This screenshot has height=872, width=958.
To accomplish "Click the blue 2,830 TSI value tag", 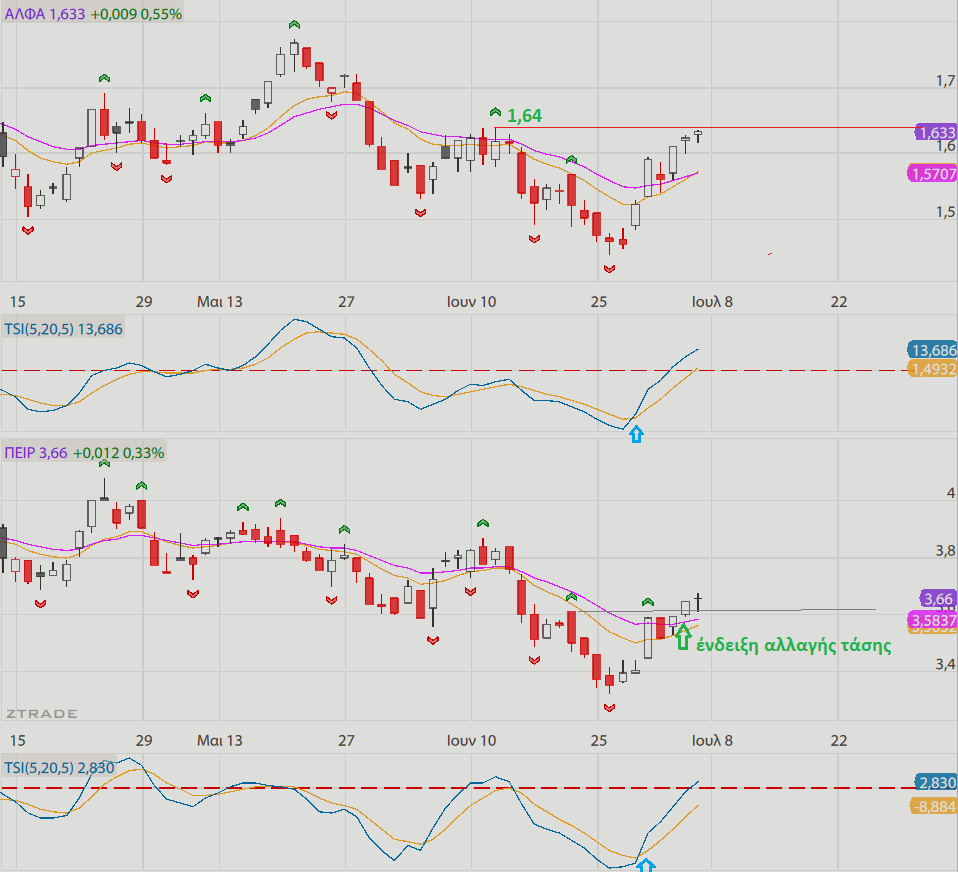I will [x=936, y=783].
